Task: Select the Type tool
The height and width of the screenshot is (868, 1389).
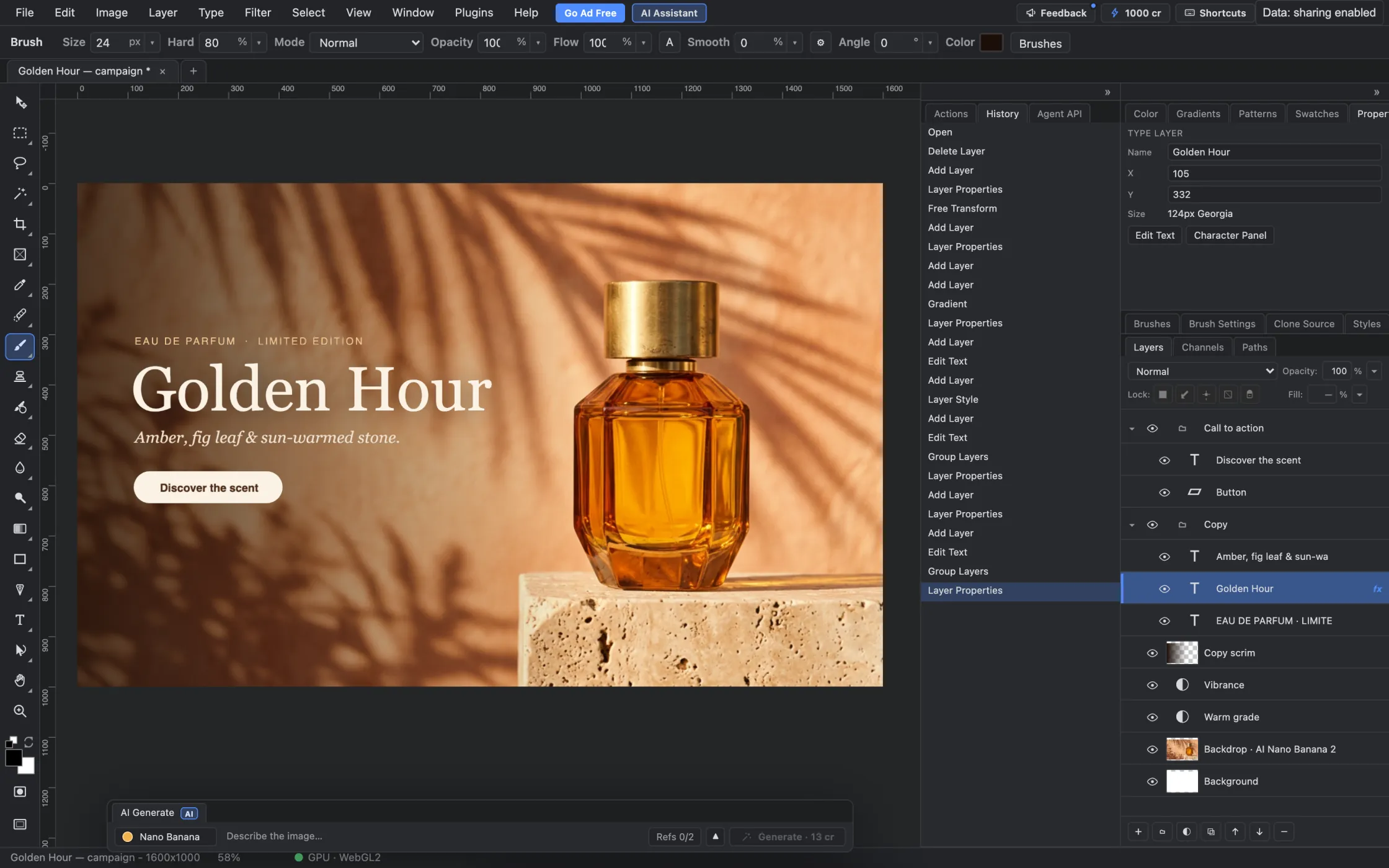Action: pos(20,620)
